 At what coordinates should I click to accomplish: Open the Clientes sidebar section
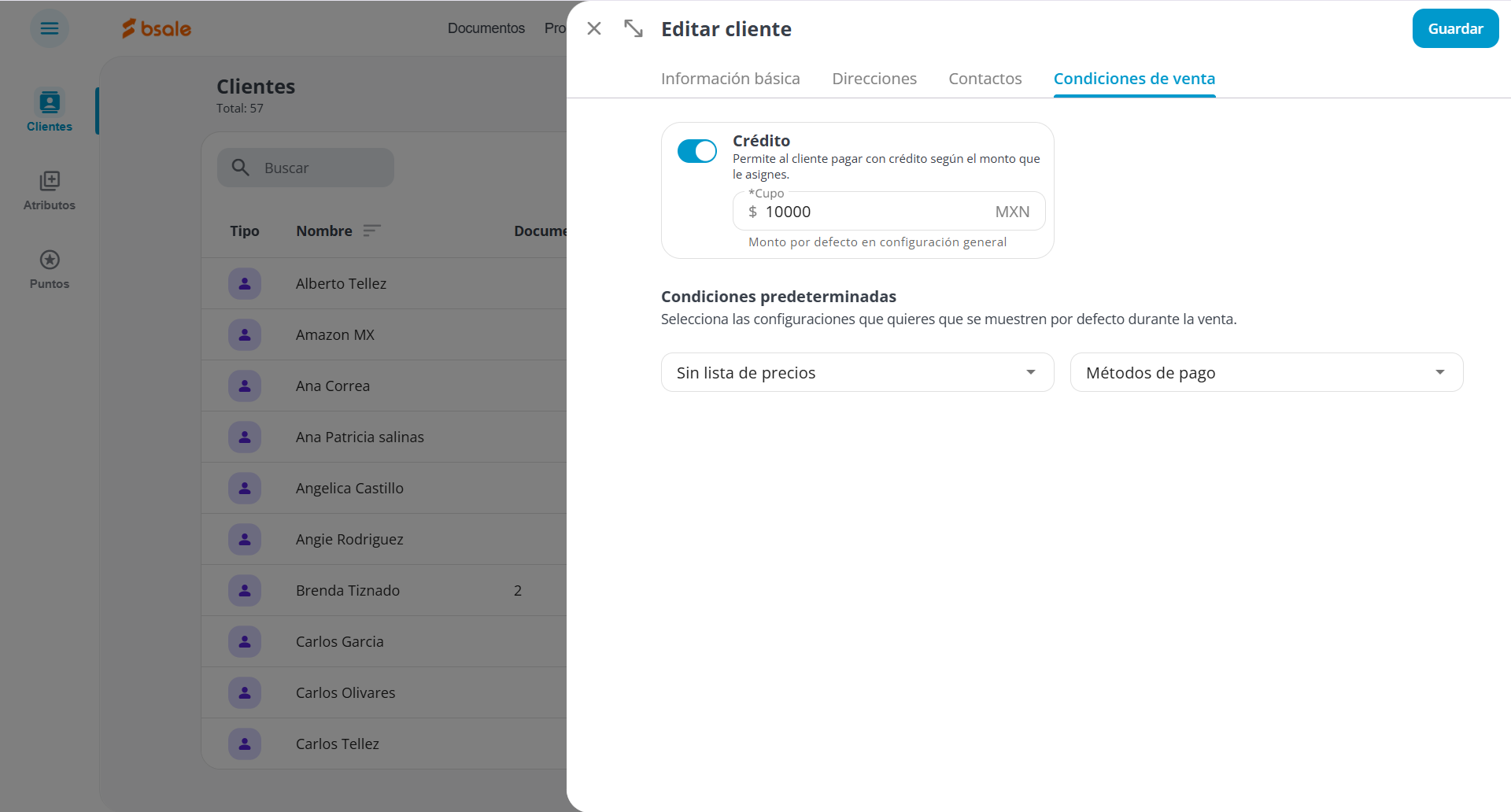pyautogui.click(x=50, y=111)
